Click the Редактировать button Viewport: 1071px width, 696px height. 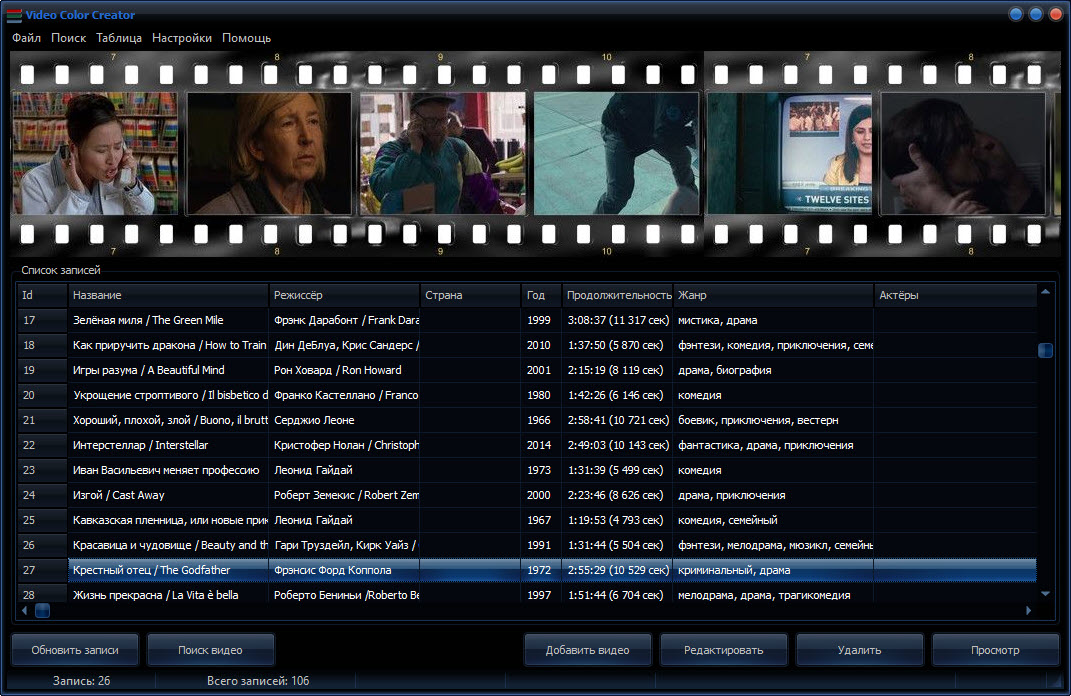[x=723, y=650]
